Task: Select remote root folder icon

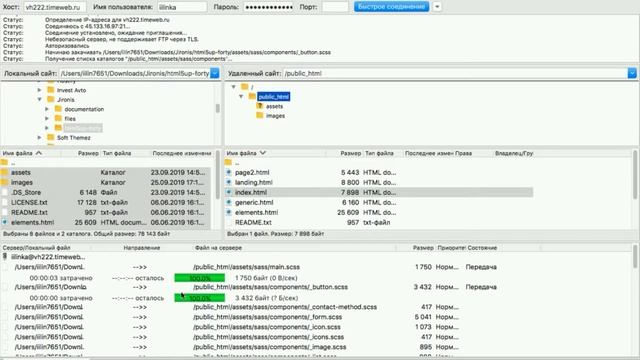Action: click(x=244, y=87)
